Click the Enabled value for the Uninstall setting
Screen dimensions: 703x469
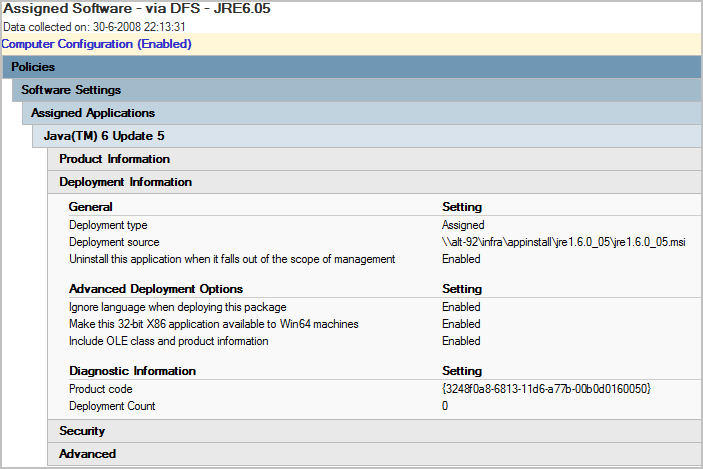click(461, 259)
